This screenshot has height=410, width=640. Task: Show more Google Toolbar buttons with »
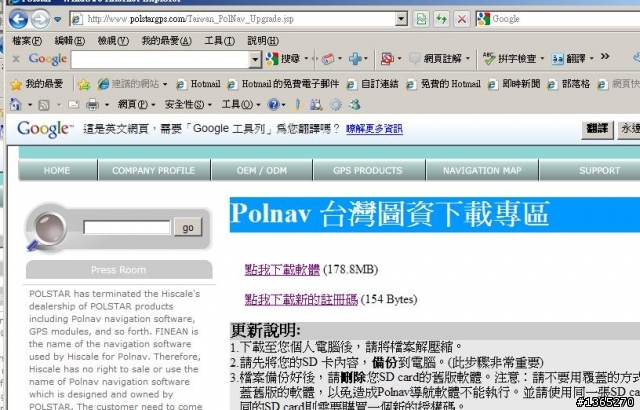point(605,57)
